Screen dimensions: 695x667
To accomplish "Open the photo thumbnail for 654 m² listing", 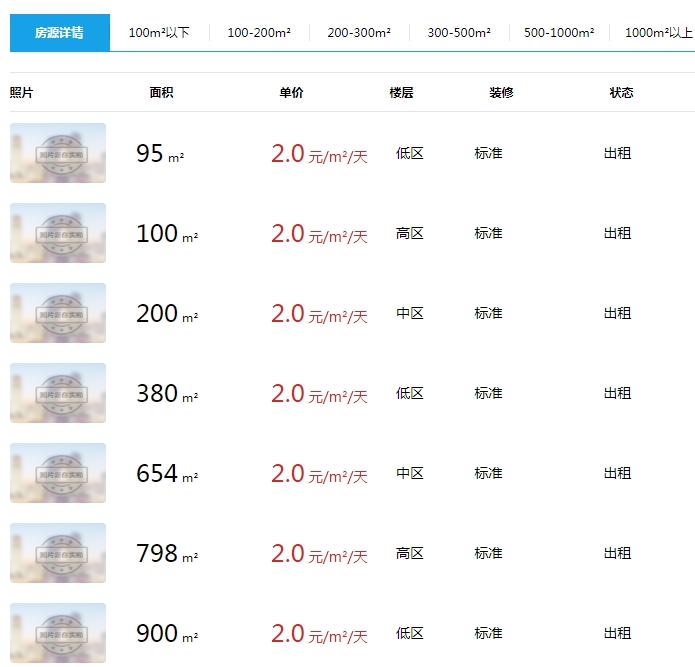I will point(58,473).
